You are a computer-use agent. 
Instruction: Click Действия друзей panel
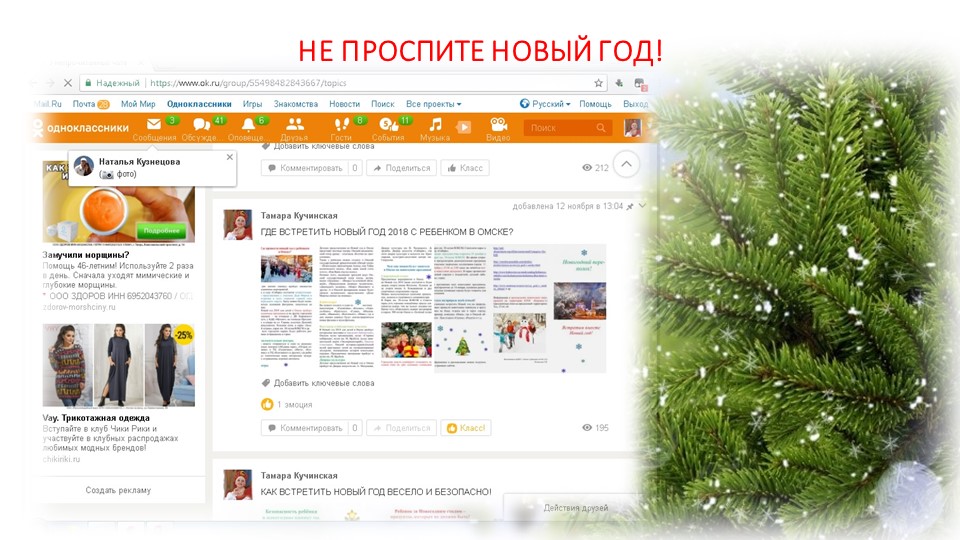coord(576,508)
